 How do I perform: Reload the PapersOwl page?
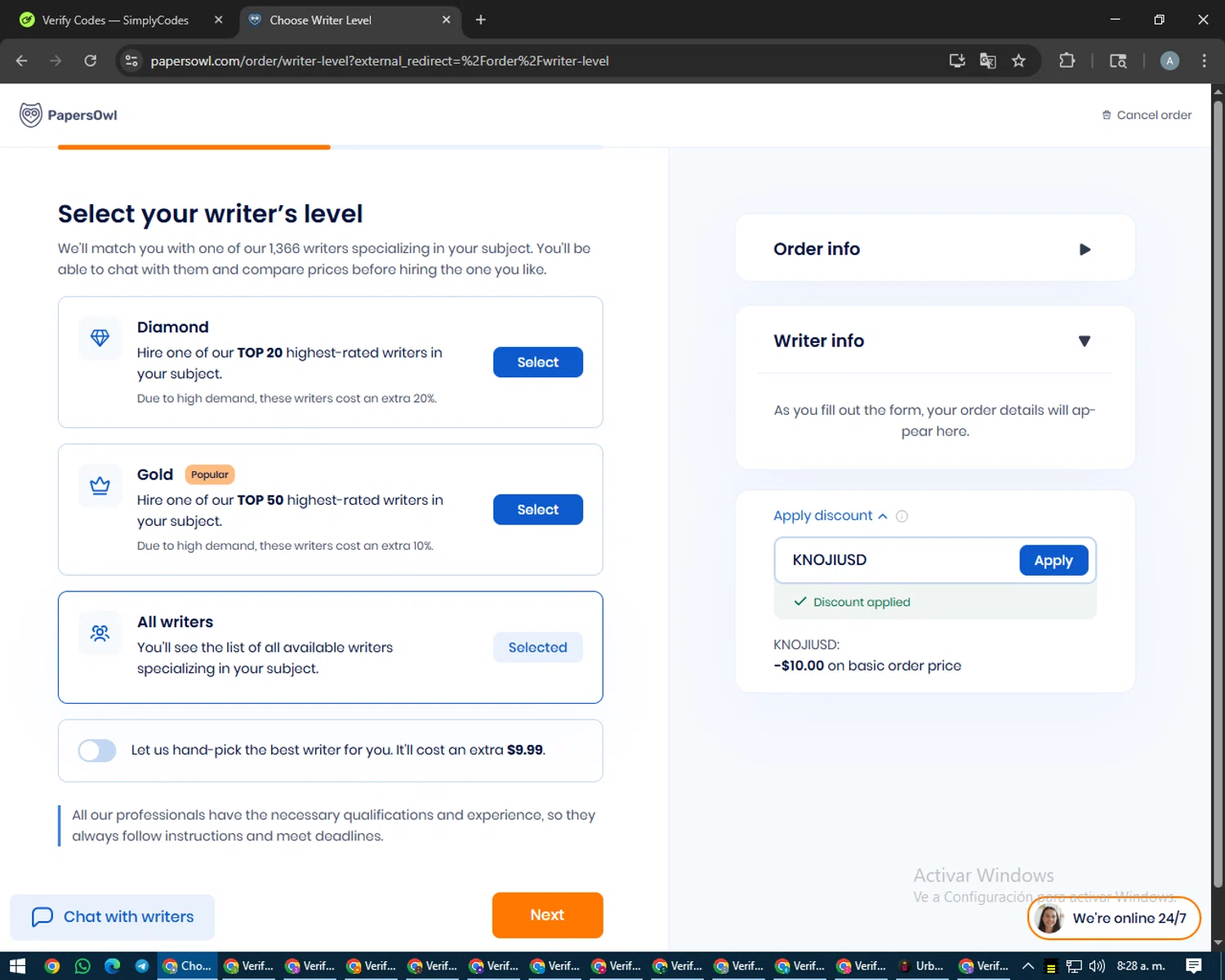click(91, 60)
